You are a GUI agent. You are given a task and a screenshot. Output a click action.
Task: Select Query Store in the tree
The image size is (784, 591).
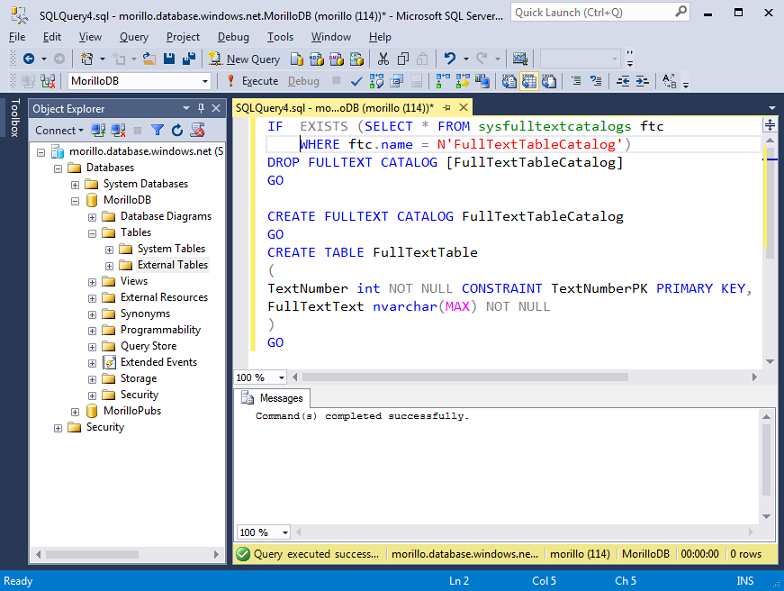tap(148, 346)
